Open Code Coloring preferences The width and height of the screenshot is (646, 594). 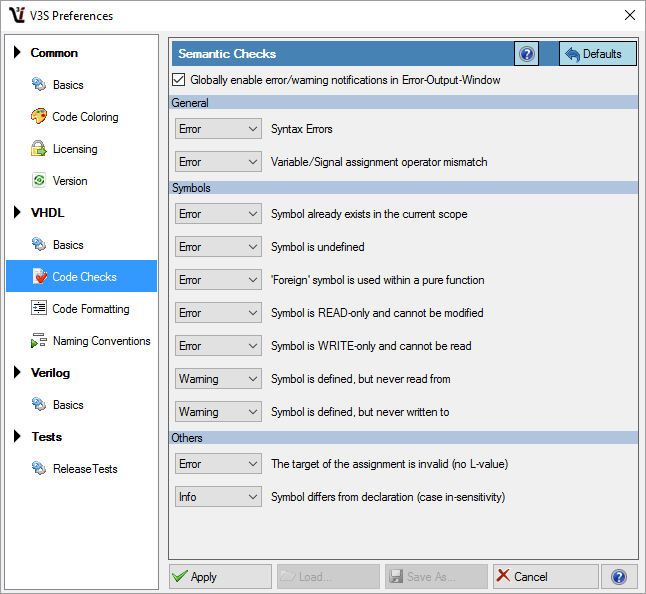coord(82,117)
